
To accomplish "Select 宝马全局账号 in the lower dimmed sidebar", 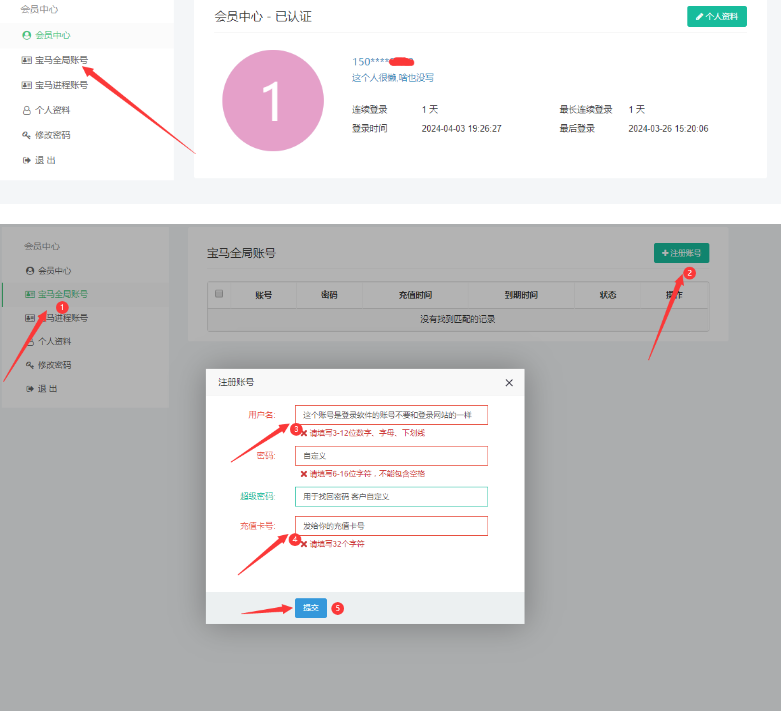I will coord(63,294).
